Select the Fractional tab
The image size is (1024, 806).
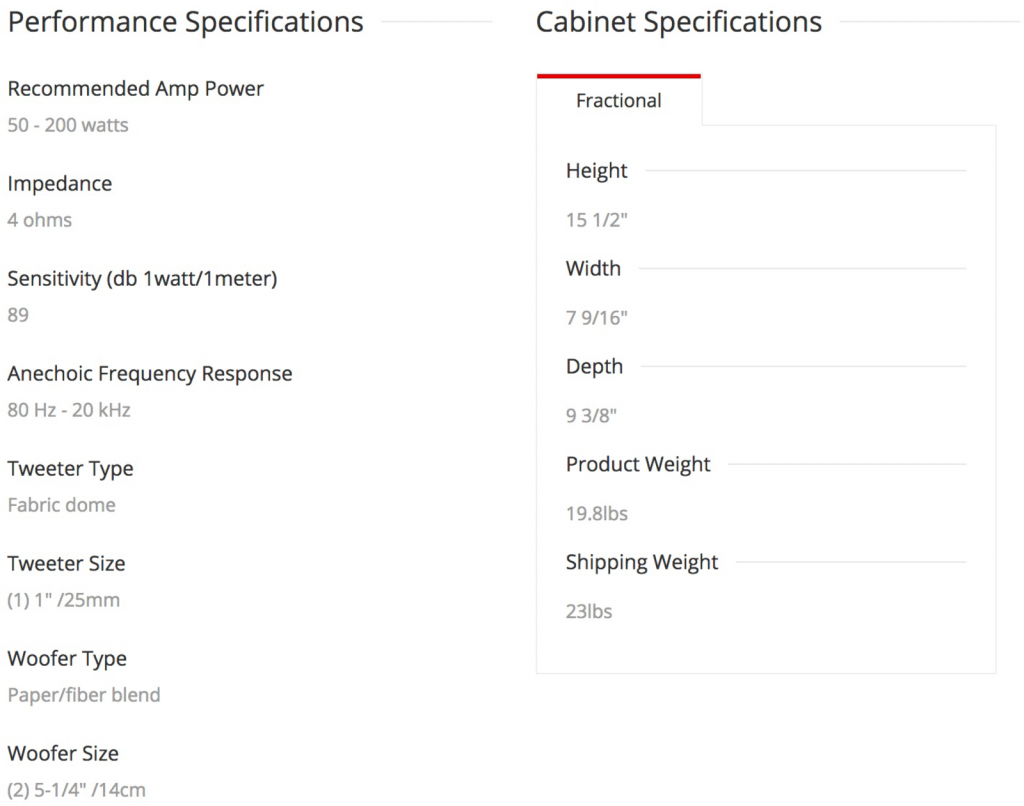tap(619, 101)
